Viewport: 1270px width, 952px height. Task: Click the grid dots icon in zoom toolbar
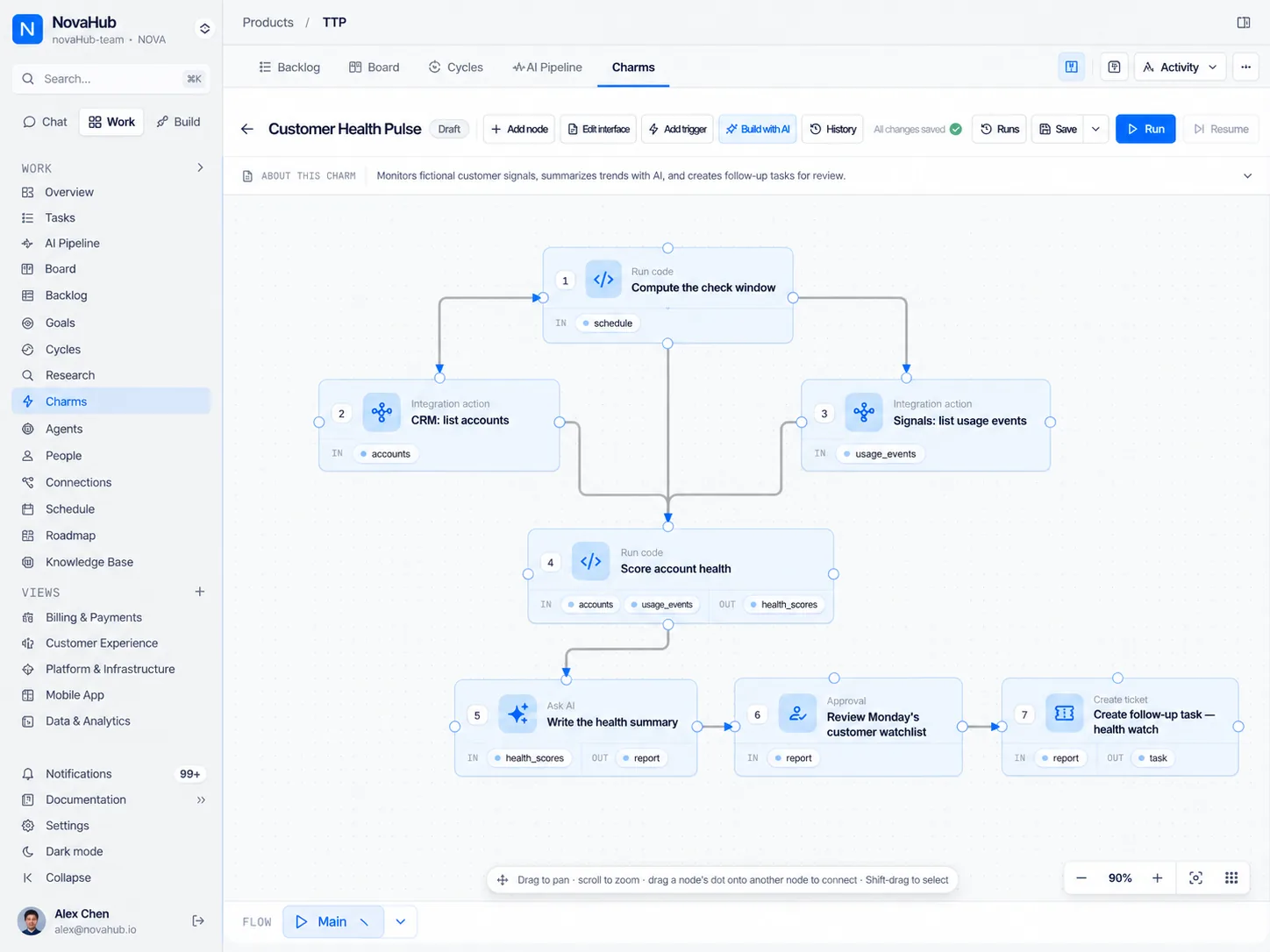(1231, 877)
